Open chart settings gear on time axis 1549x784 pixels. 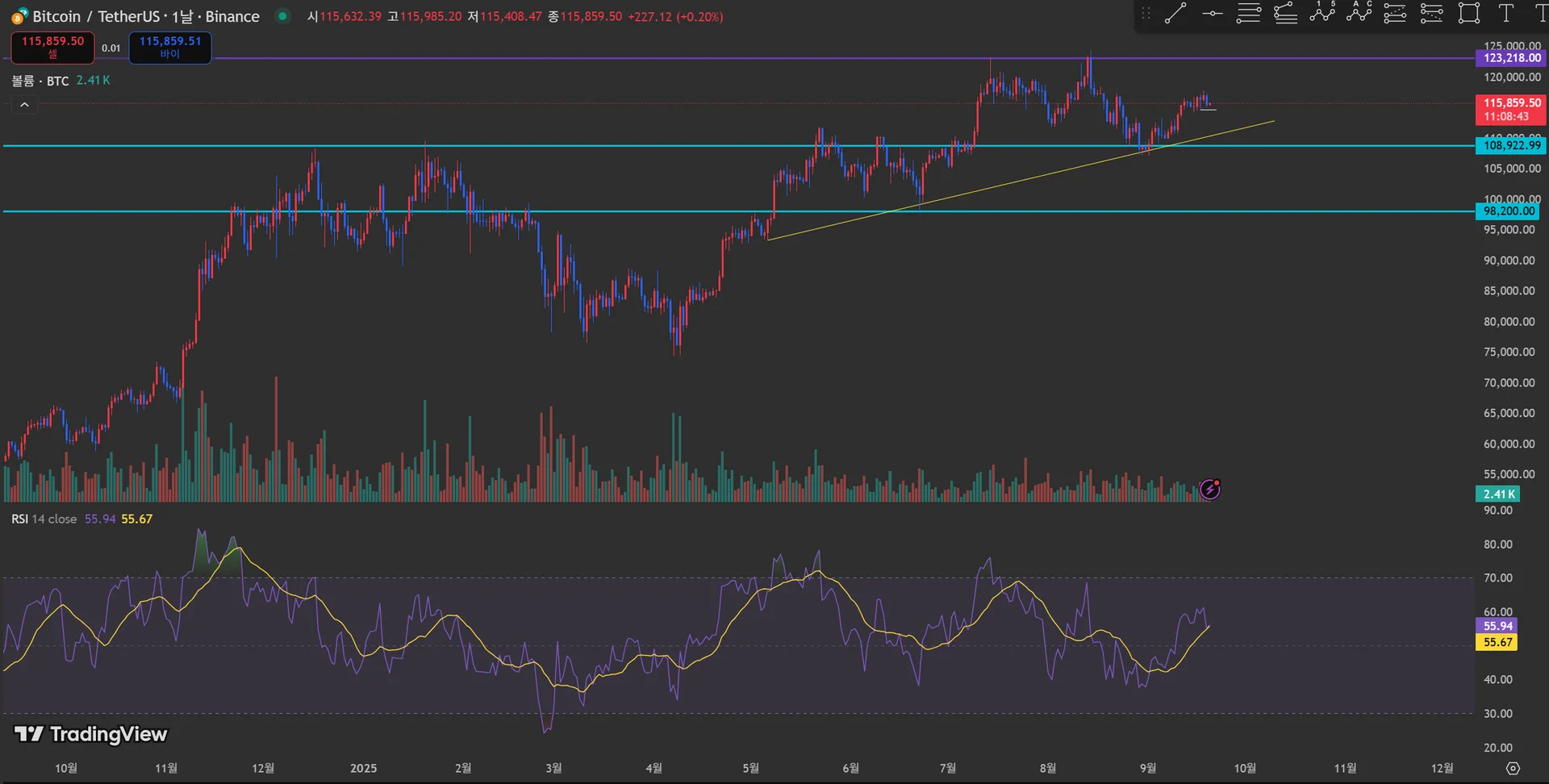1513,768
